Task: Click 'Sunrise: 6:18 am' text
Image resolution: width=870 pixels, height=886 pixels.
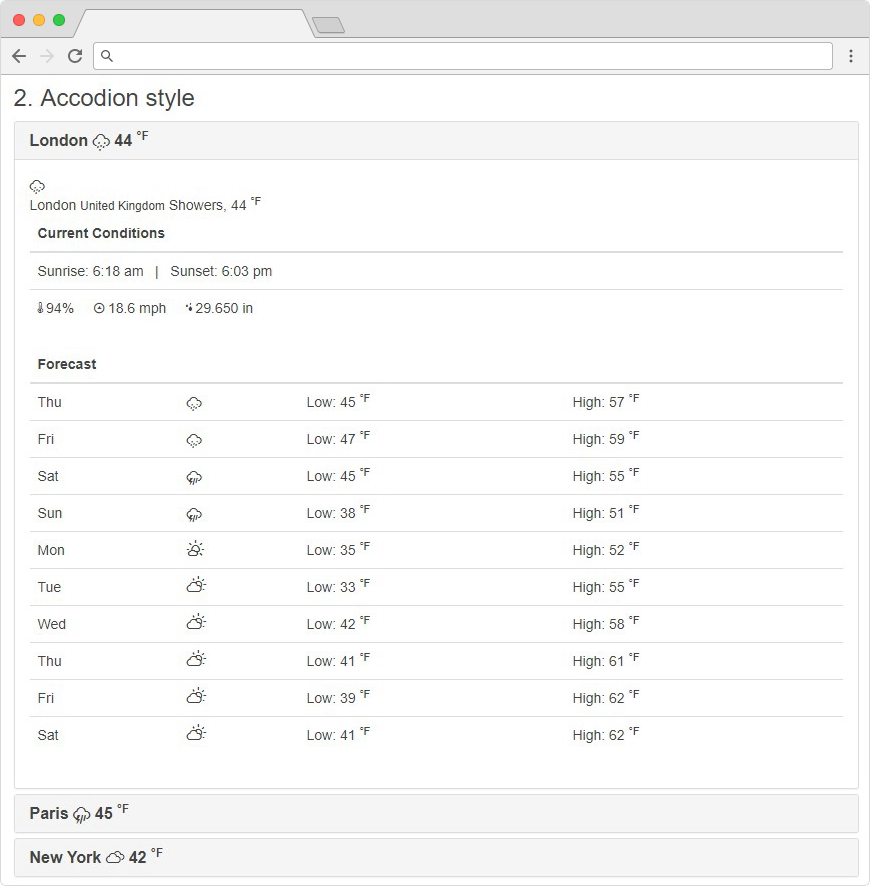Action: point(90,271)
